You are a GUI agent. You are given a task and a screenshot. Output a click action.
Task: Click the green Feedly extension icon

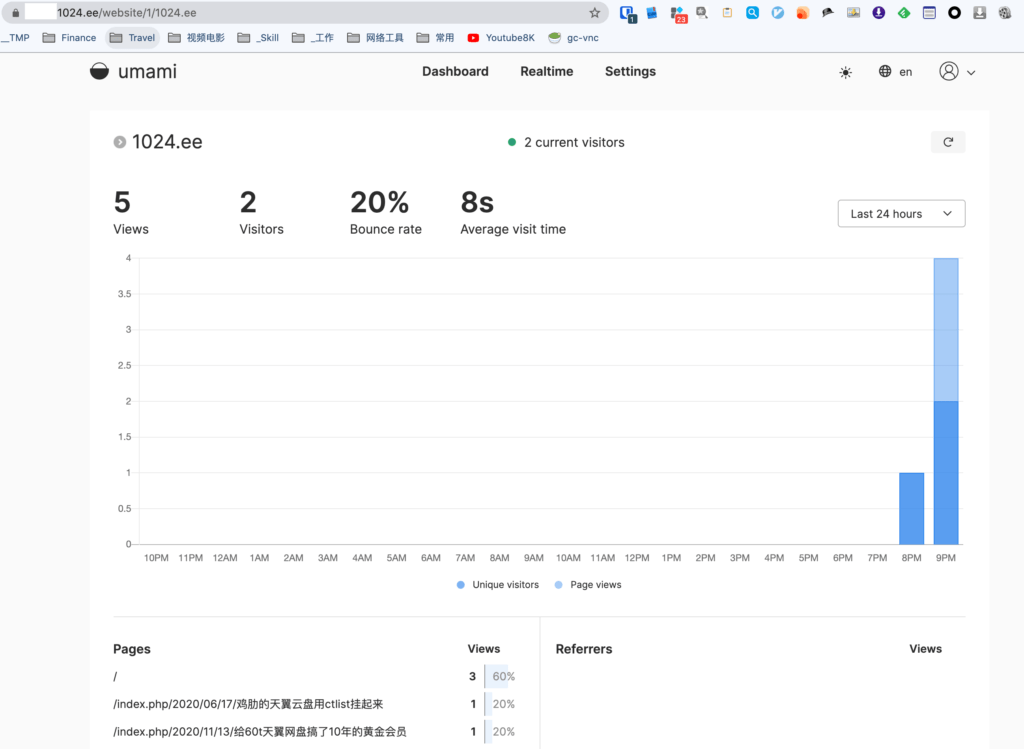[x=904, y=12]
